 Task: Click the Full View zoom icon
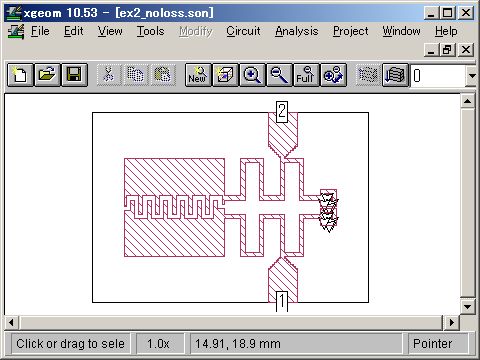306,75
